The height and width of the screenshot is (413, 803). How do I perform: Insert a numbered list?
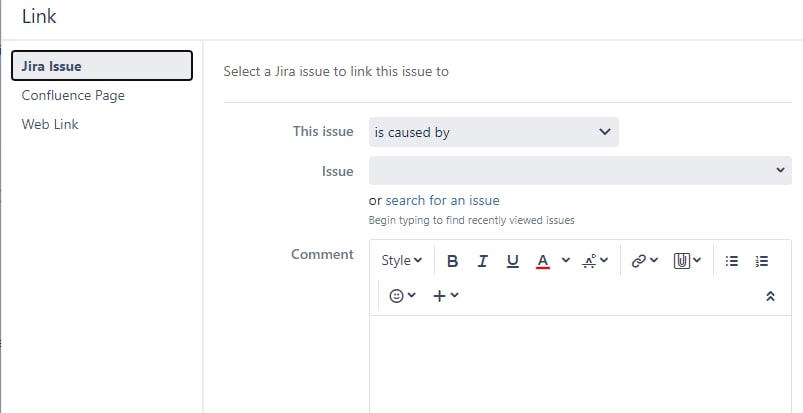(x=762, y=261)
